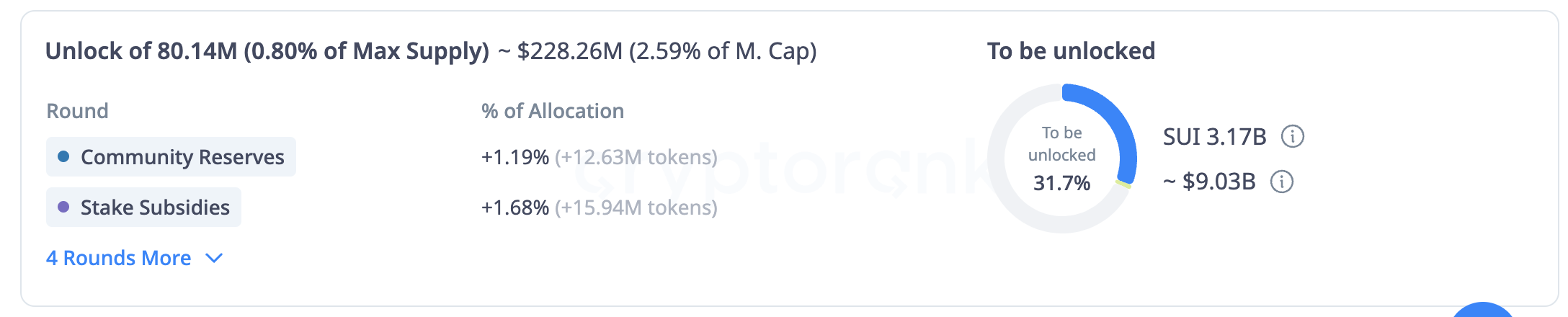
Task: Click the Round column header
Action: click(77, 111)
